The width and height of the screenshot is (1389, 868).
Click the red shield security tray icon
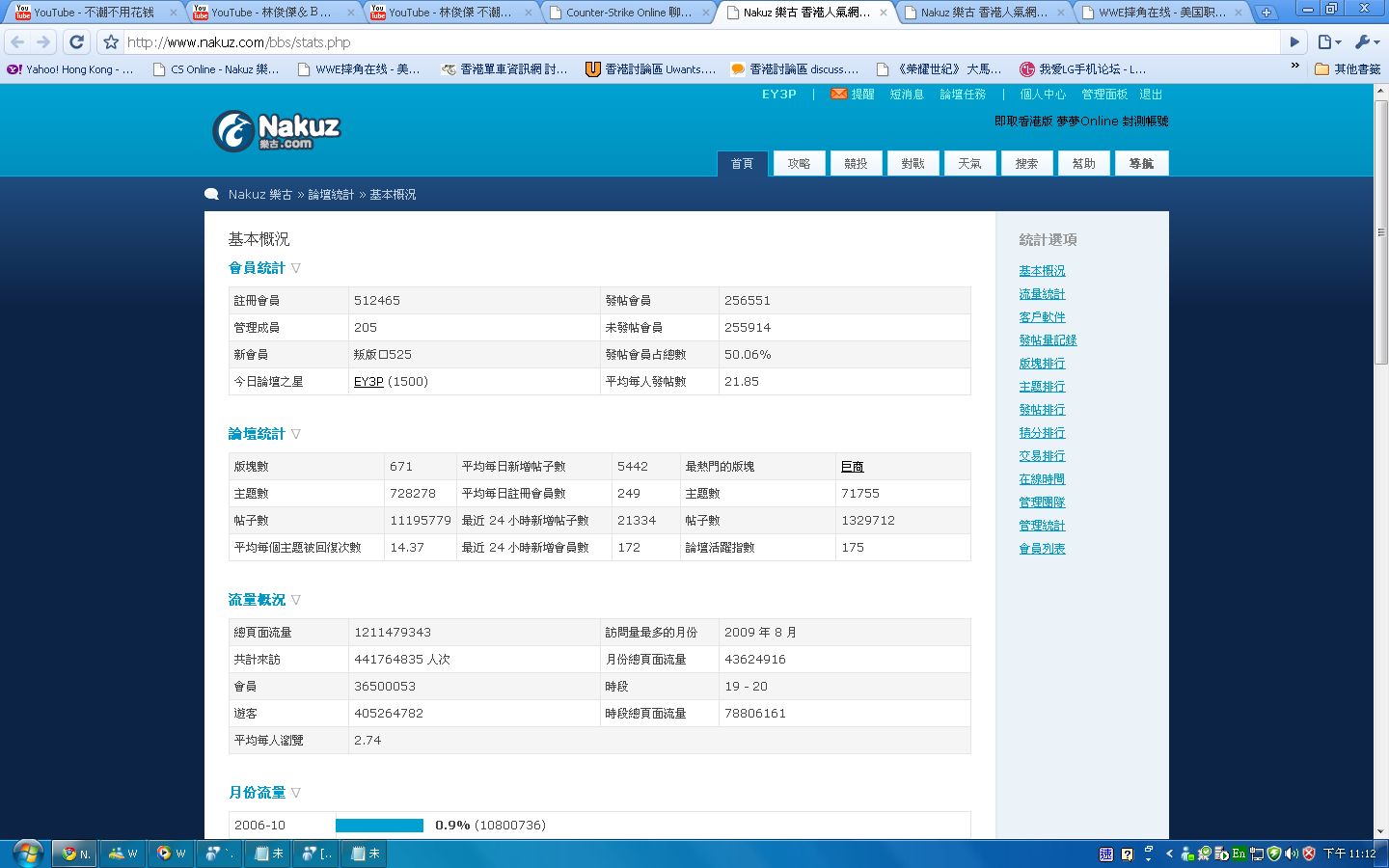click(x=1309, y=854)
